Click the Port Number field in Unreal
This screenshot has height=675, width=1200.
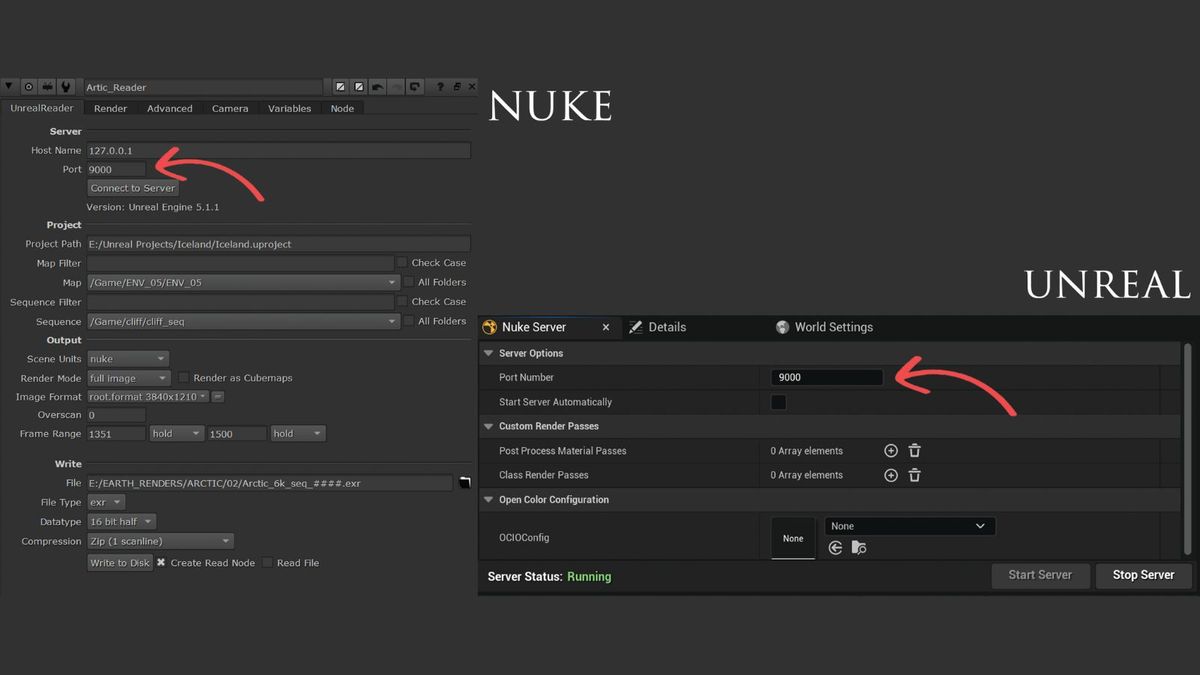[x=827, y=378]
